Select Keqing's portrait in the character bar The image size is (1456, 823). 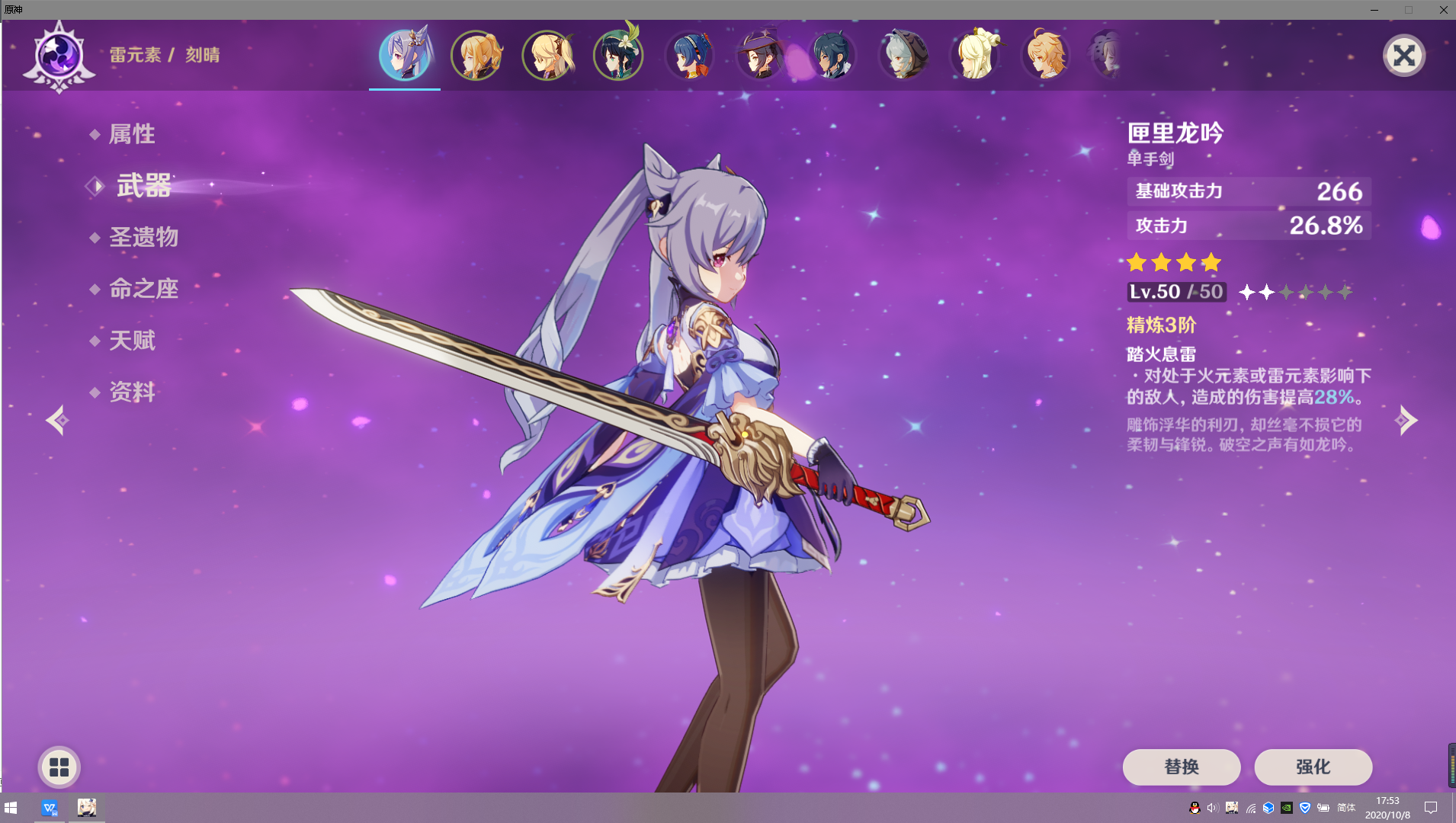point(405,55)
